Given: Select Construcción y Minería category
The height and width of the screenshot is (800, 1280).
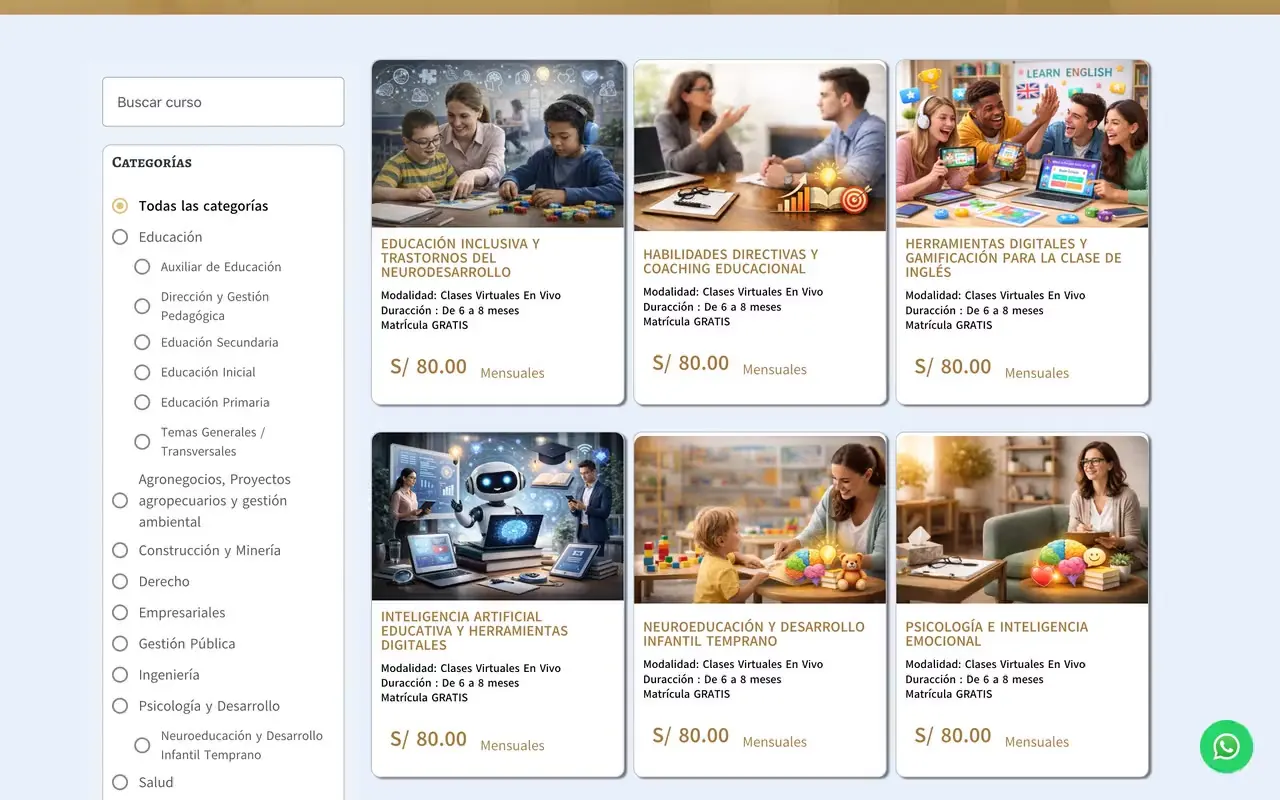Looking at the screenshot, I should [120, 550].
